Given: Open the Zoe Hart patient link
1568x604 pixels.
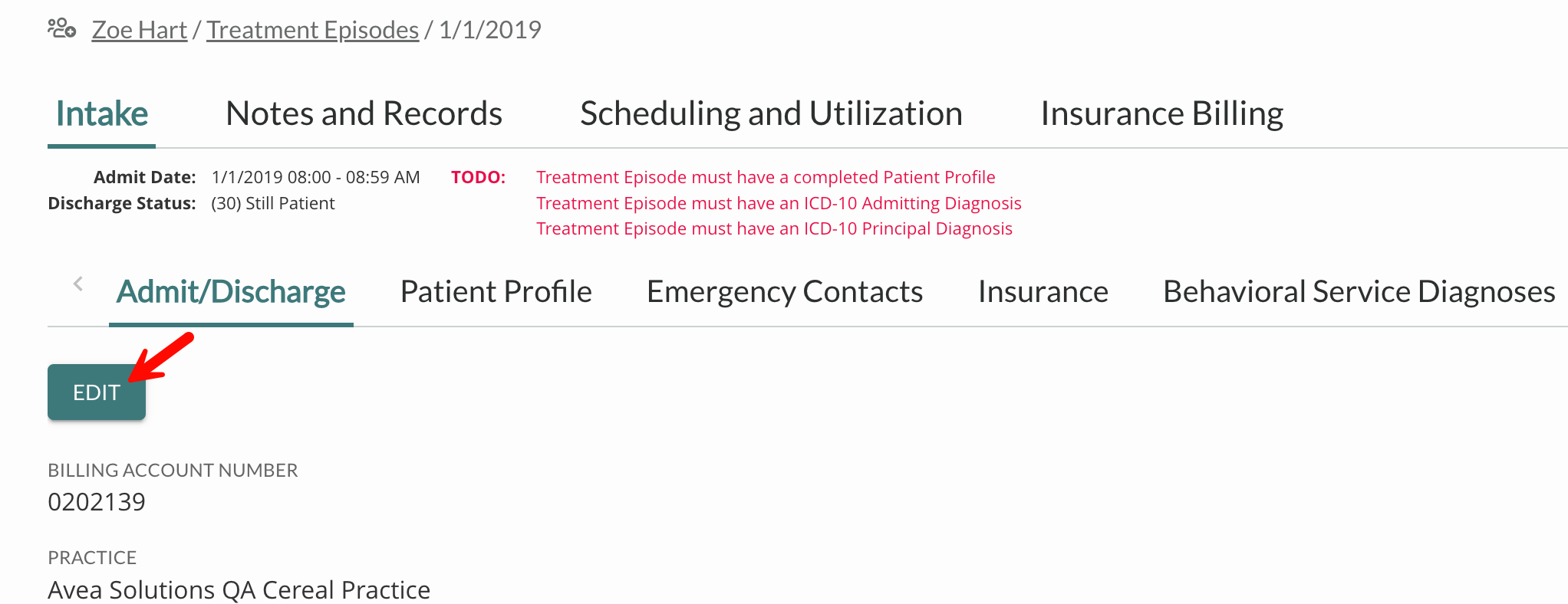Looking at the screenshot, I should (139, 29).
